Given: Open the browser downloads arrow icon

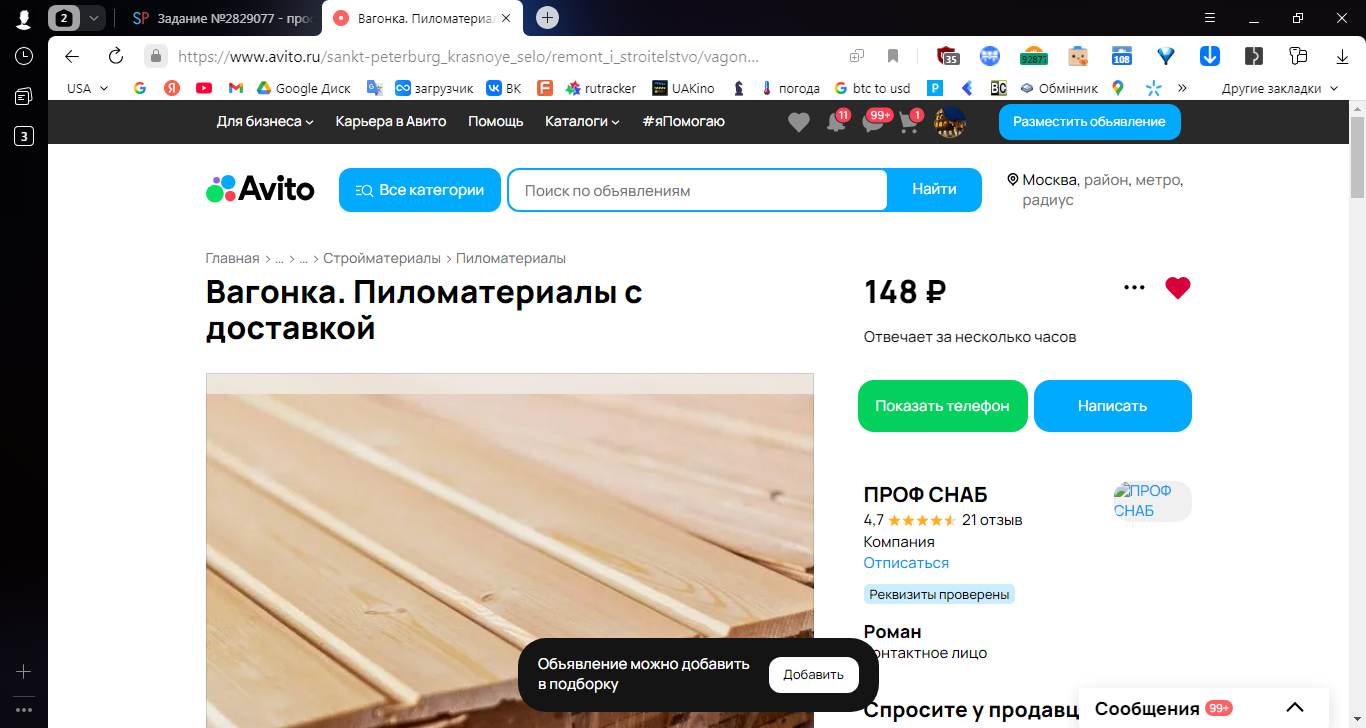Looking at the screenshot, I should (x=1343, y=56).
